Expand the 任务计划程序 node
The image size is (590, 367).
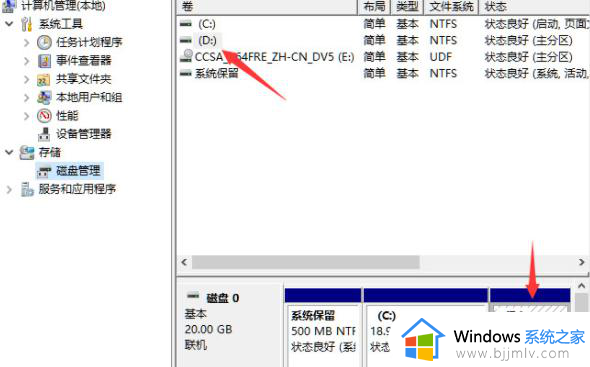[x=26, y=43]
